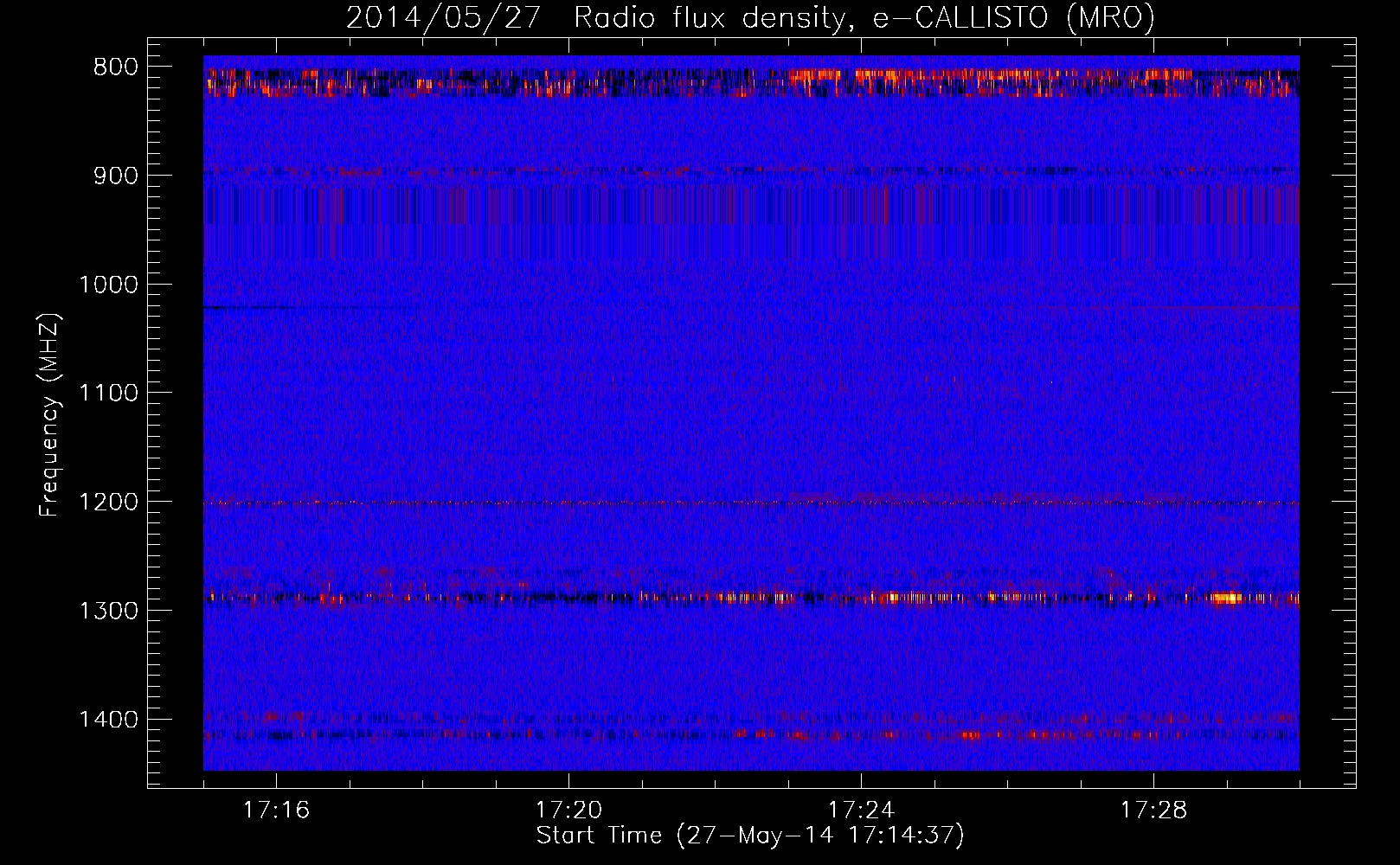The height and width of the screenshot is (865, 1400).
Task: Click the 900 frequency tick label
Action: (x=116, y=176)
